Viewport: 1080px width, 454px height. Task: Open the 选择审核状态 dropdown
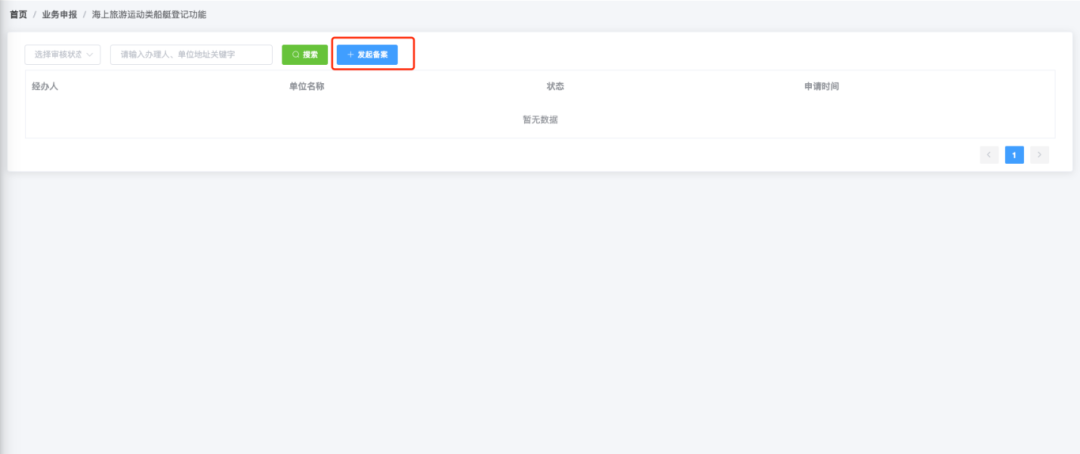[x=62, y=55]
